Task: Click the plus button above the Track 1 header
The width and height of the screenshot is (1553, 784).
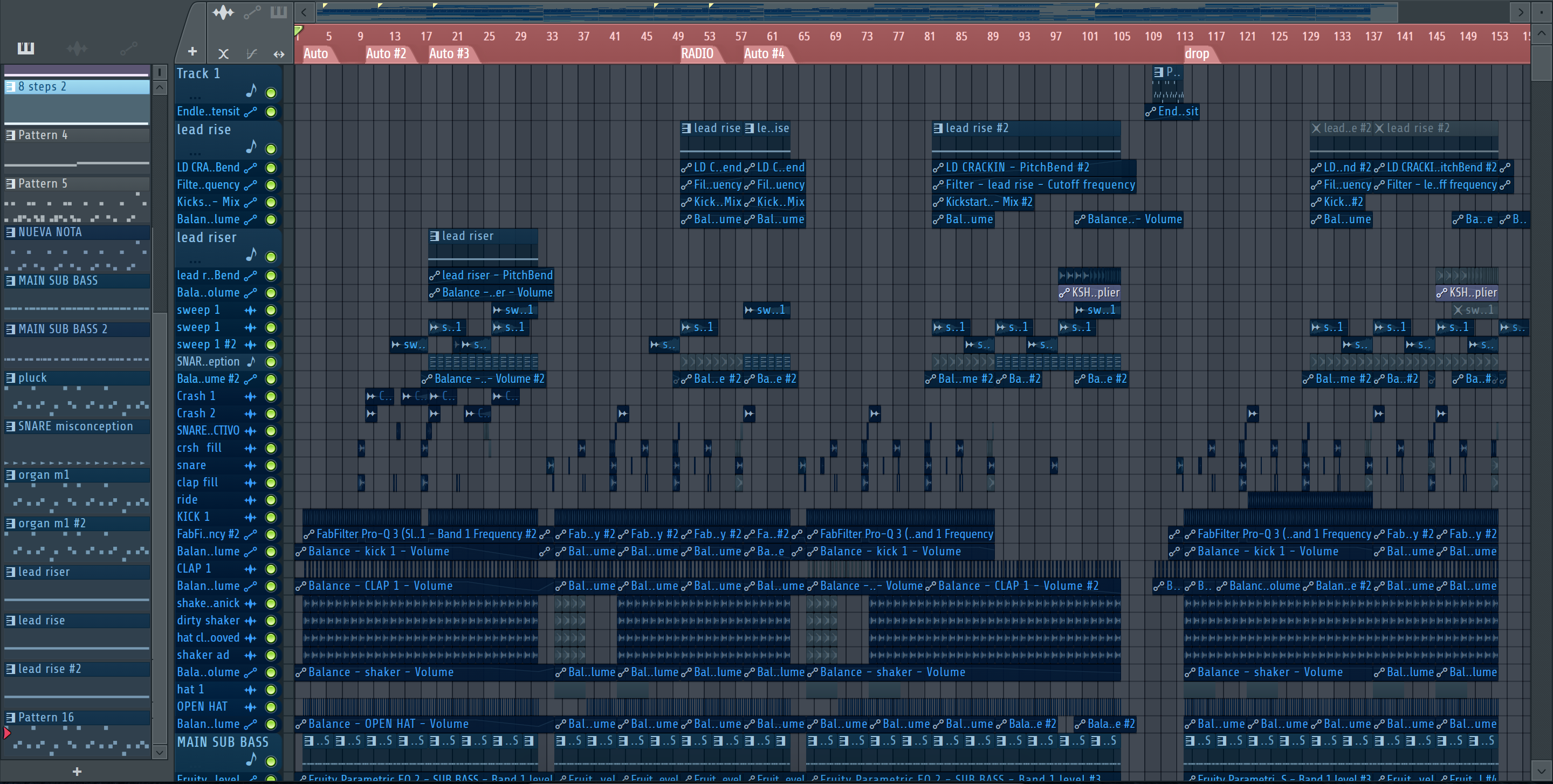Action: pos(192,52)
